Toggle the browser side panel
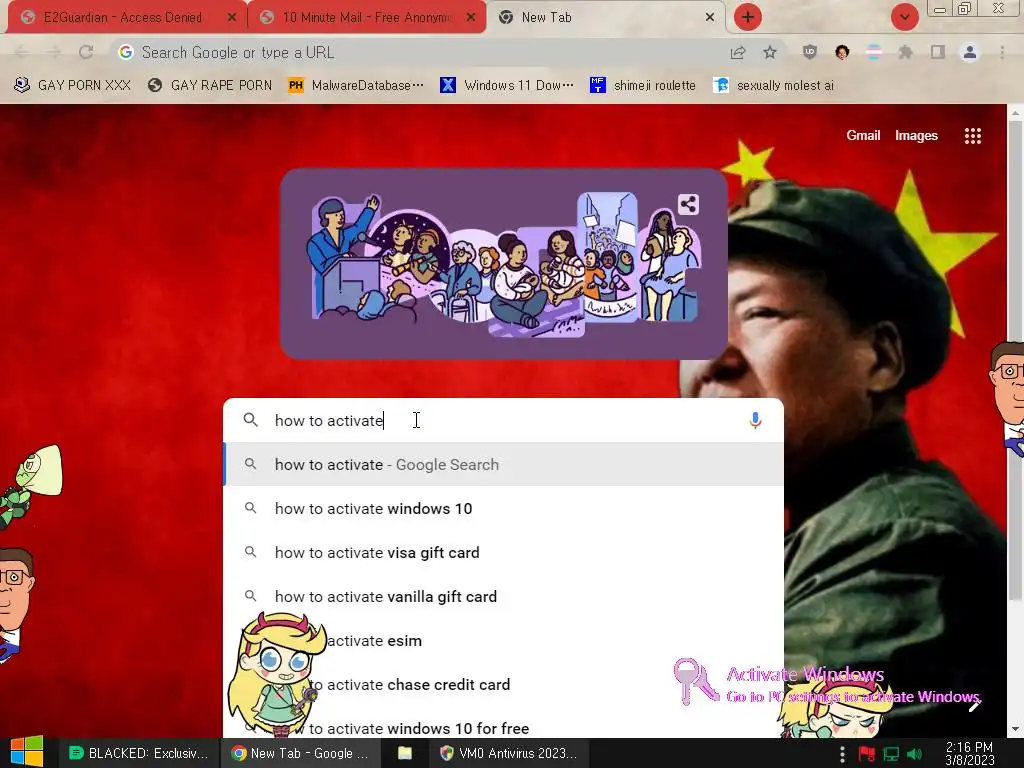The height and width of the screenshot is (768, 1024). coord(938,52)
